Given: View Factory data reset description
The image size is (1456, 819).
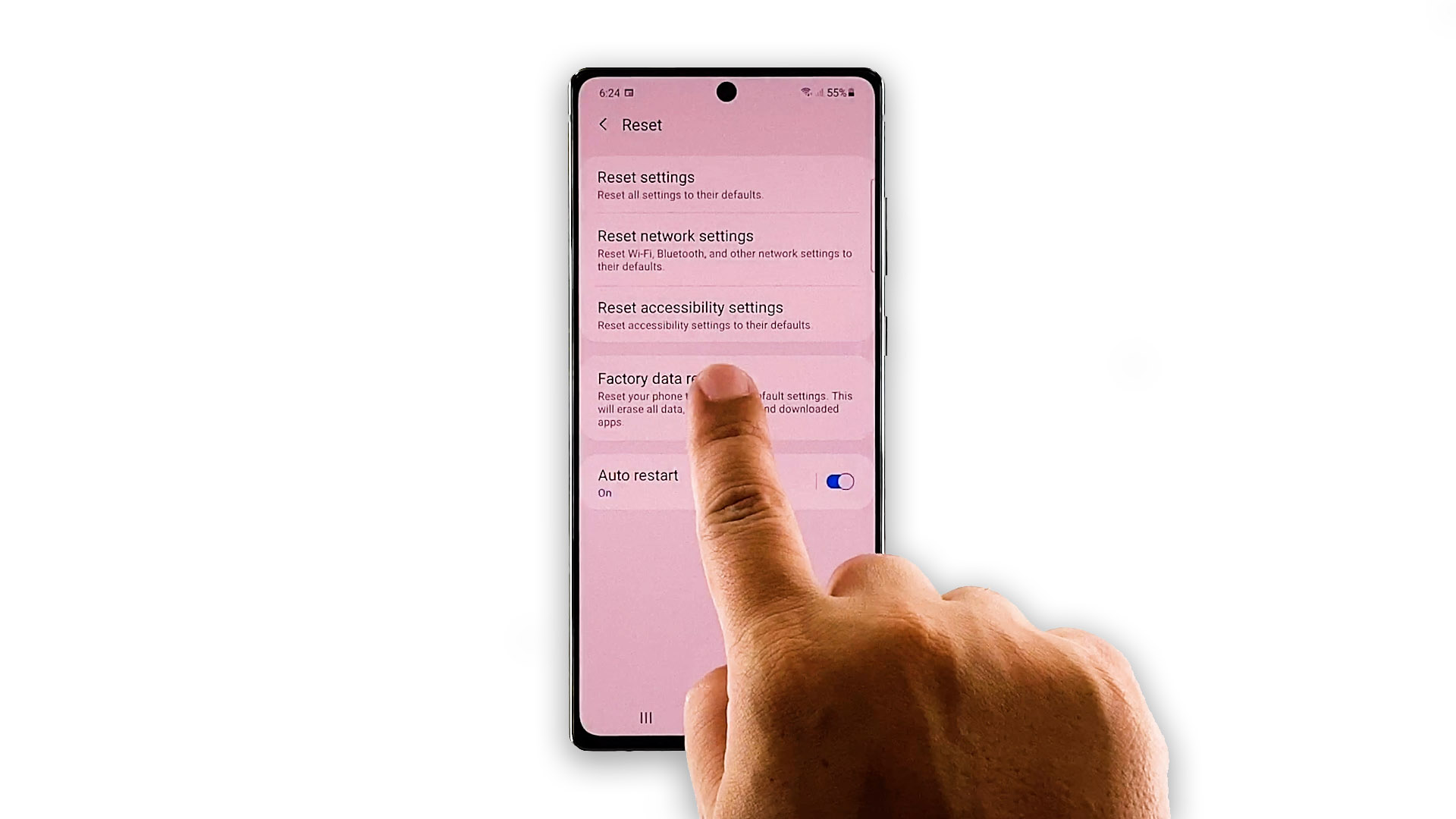Looking at the screenshot, I should click(725, 408).
